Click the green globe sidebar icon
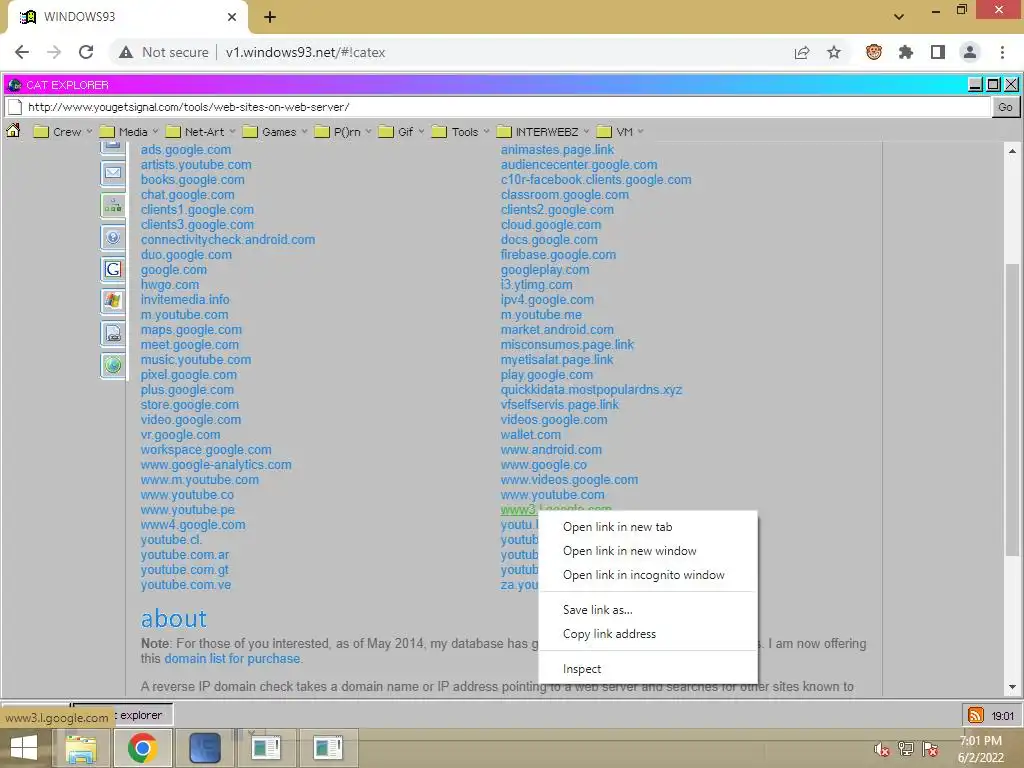This screenshot has width=1024, height=768. [113, 364]
